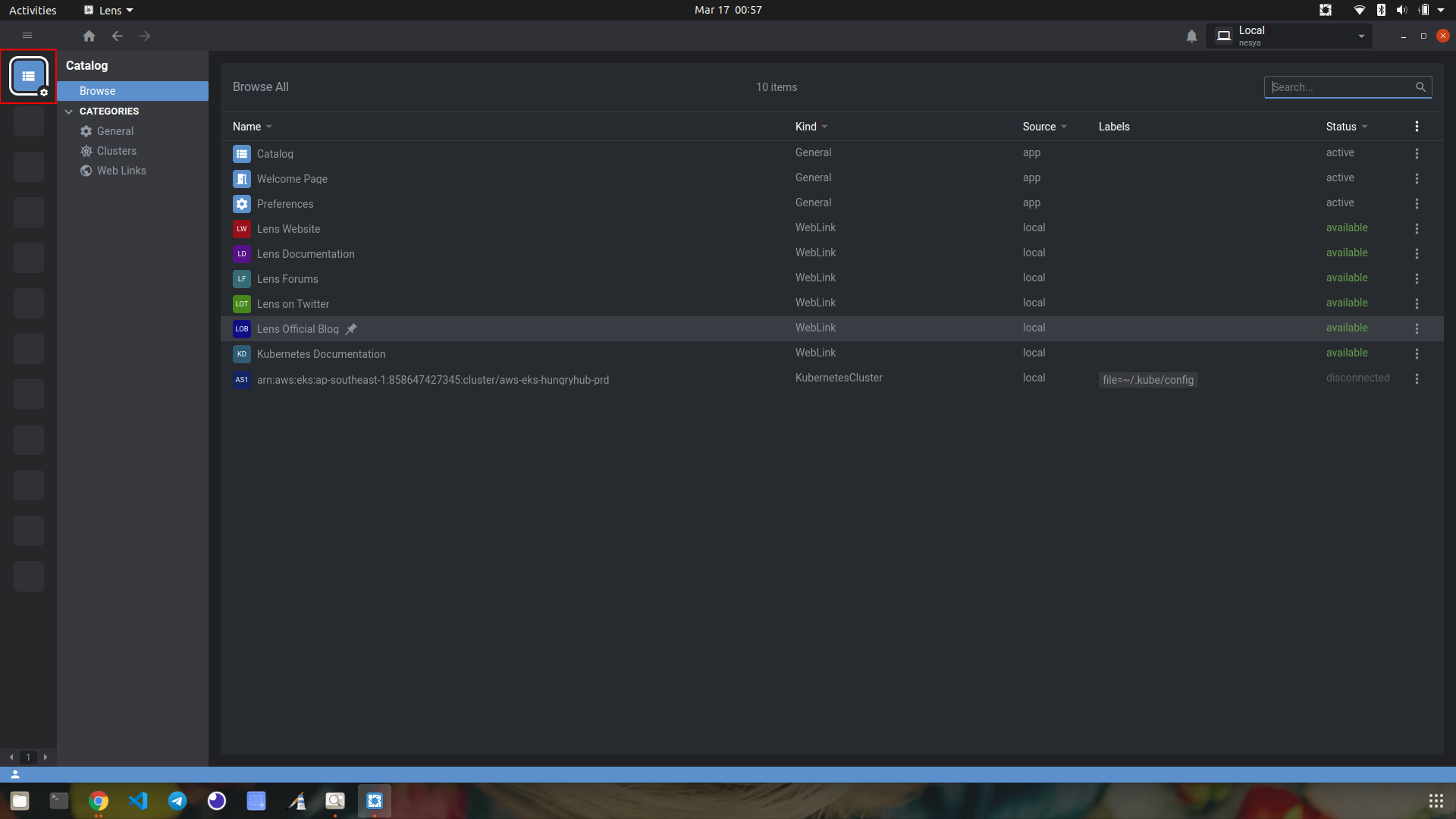
Task: Click the Catalog hotbar icon
Action: click(x=28, y=76)
